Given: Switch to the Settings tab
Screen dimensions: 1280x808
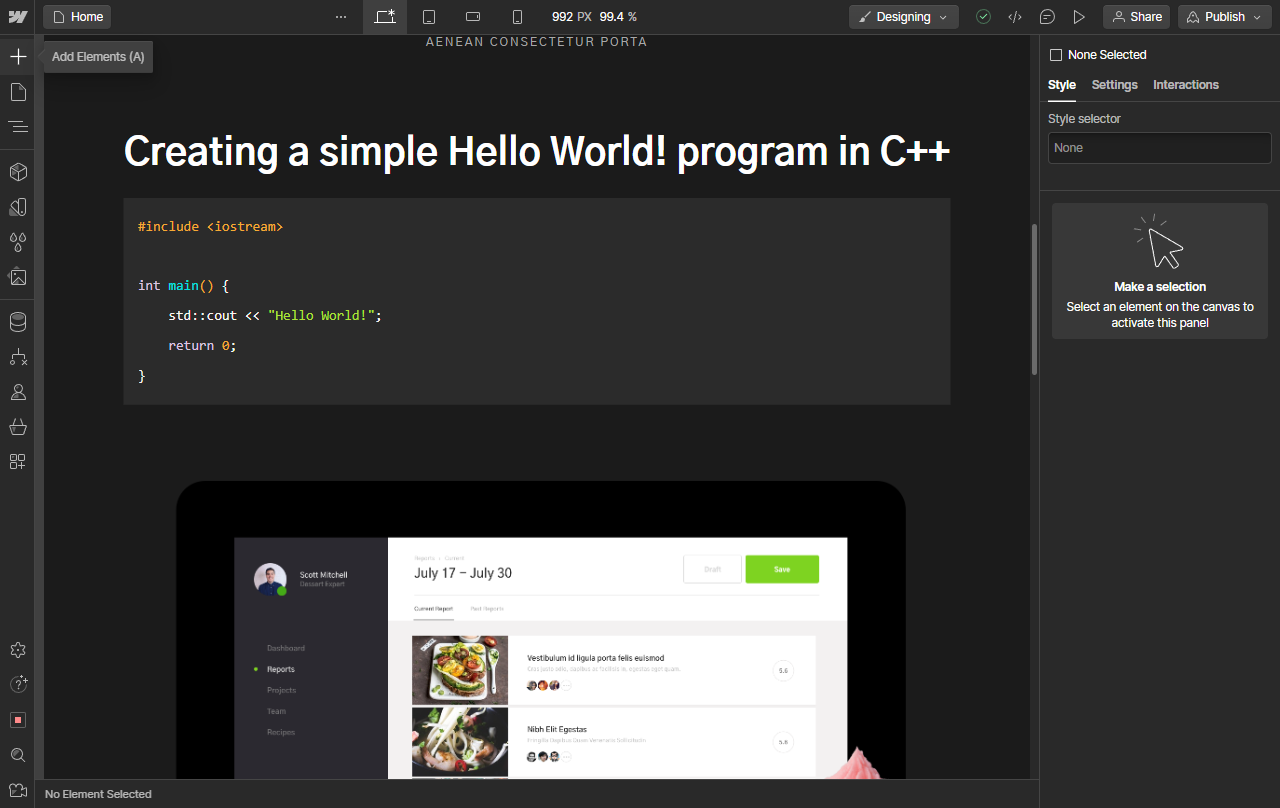Looking at the screenshot, I should tap(1115, 85).
